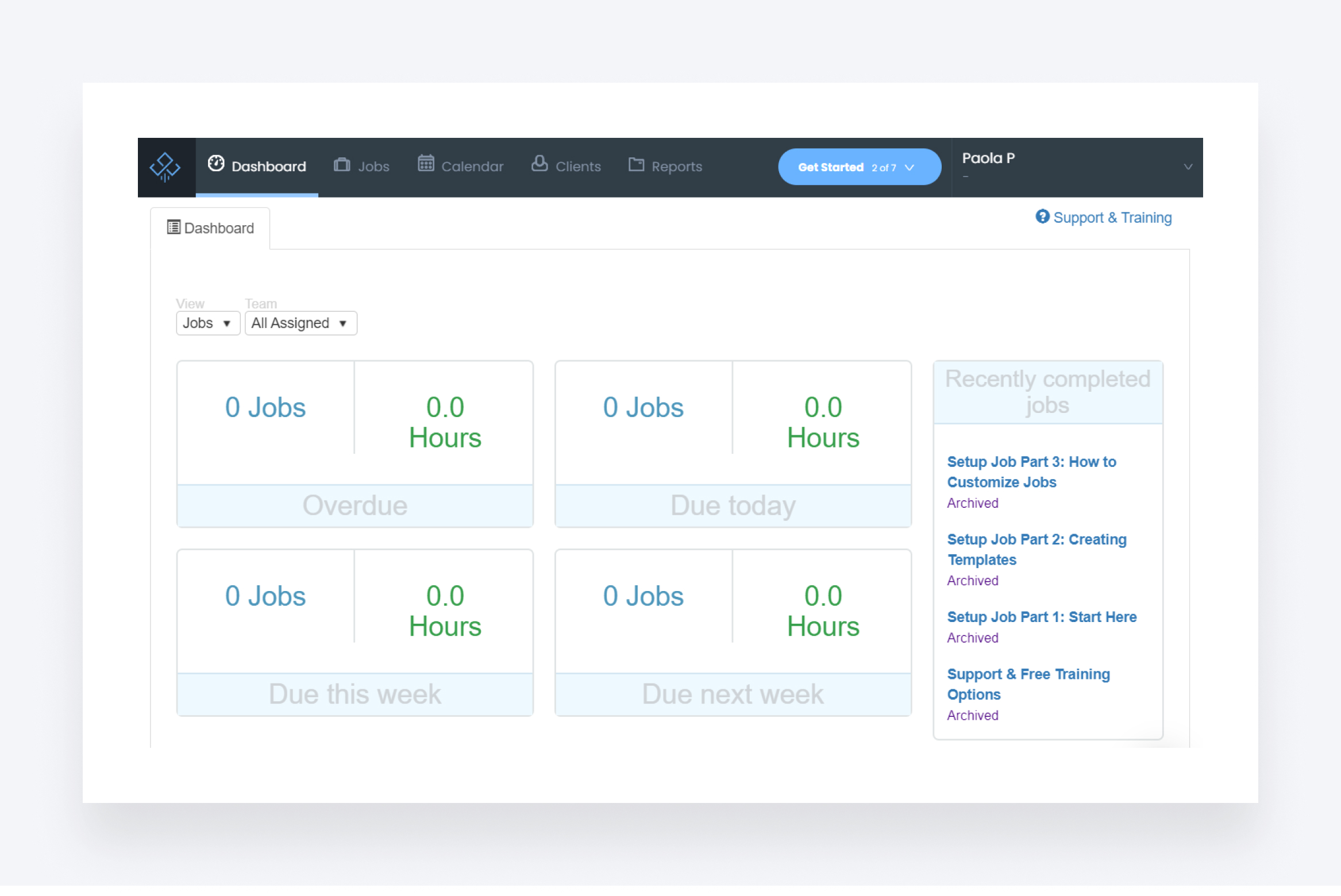Open the View dropdown showing Jobs
The width and height of the screenshot is (1341, 896).
coord(207,323)
